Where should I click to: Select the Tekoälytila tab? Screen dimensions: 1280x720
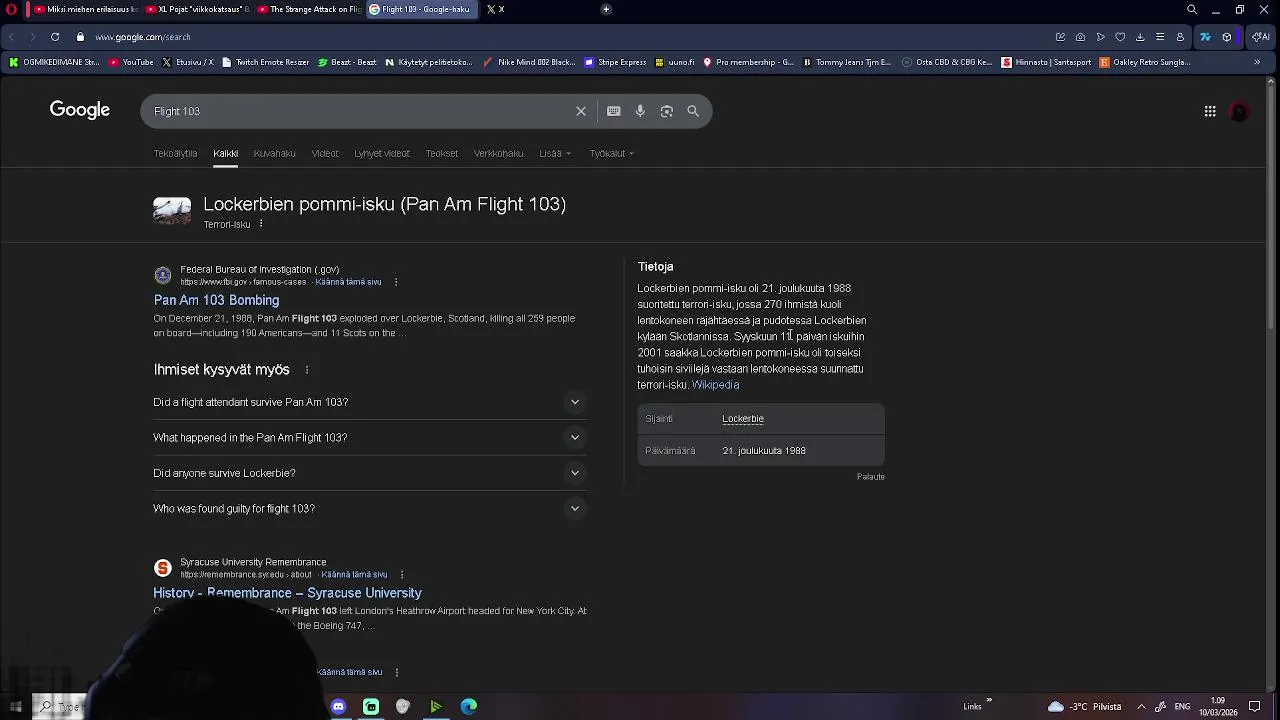[175, 153]
